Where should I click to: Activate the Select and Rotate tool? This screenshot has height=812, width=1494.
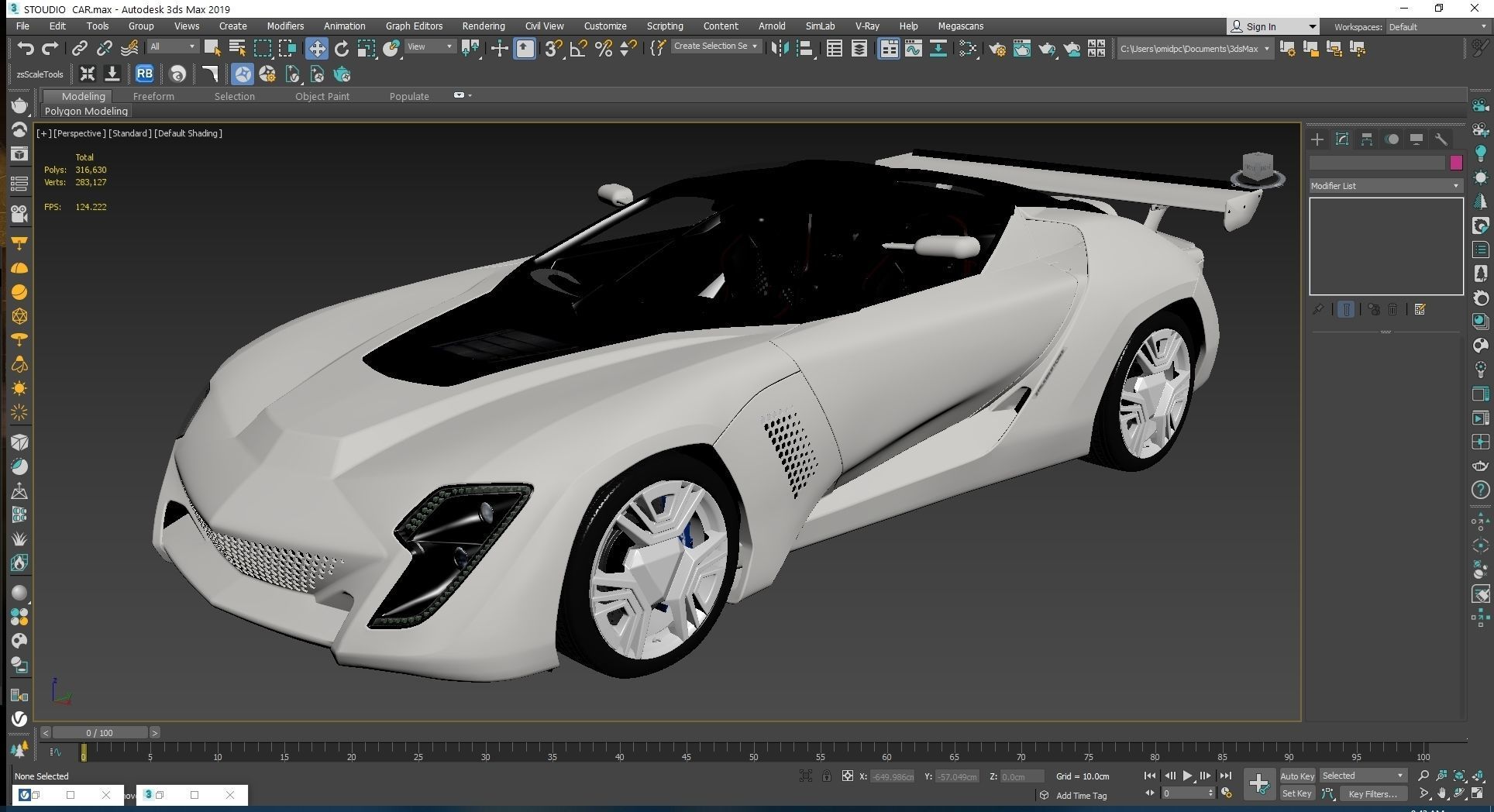point(341,48)
